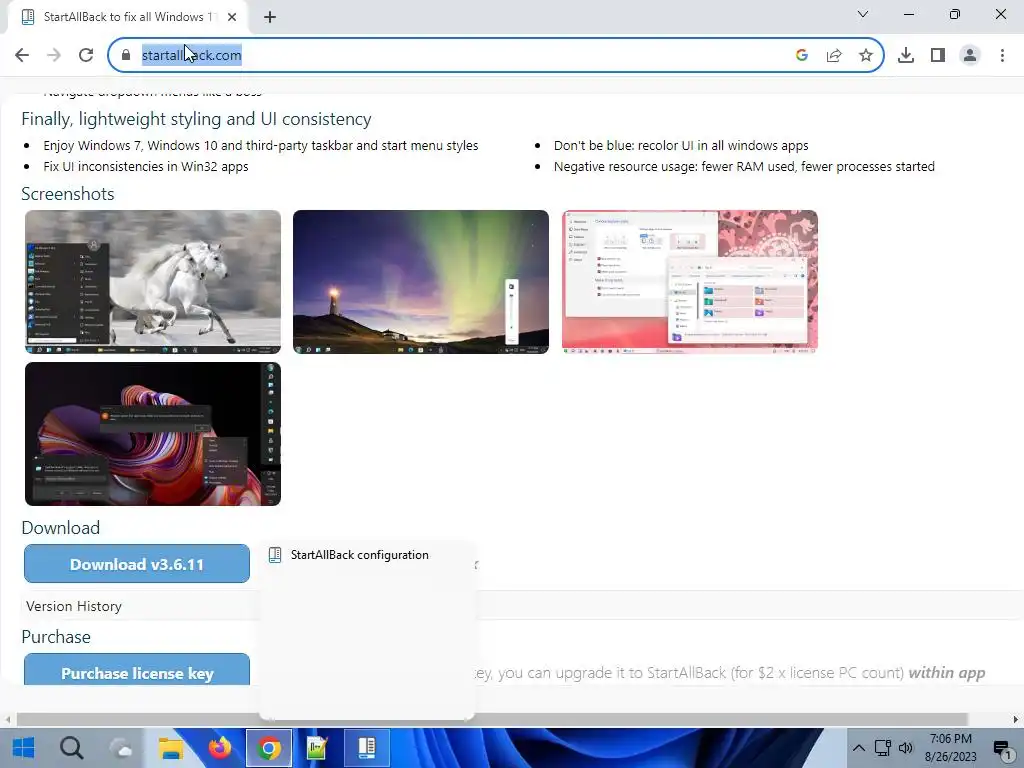Image resolution: width=1024 pixels, height=768 pixels.
Task: Open the Chrome downloads icon
Action: [906, 55]
